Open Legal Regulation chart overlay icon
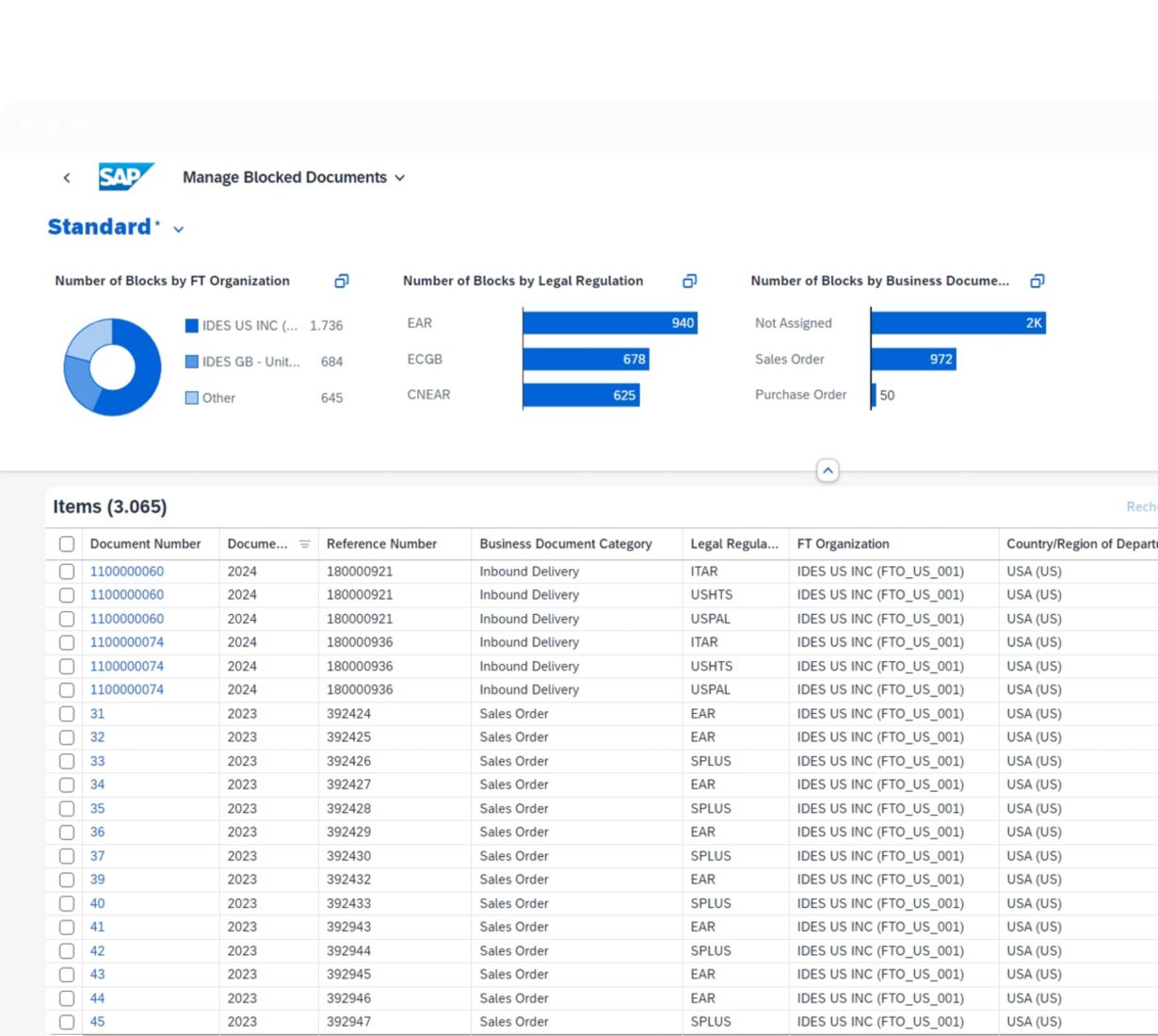Image resolution: width=1158 pixels, height=1036 pixels. [689, 281]
